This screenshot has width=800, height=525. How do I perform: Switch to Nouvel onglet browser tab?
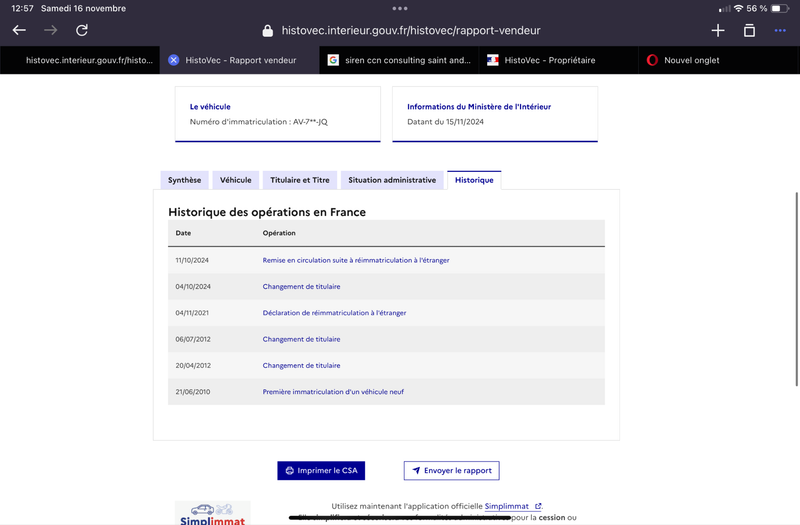tap(718, 60)
